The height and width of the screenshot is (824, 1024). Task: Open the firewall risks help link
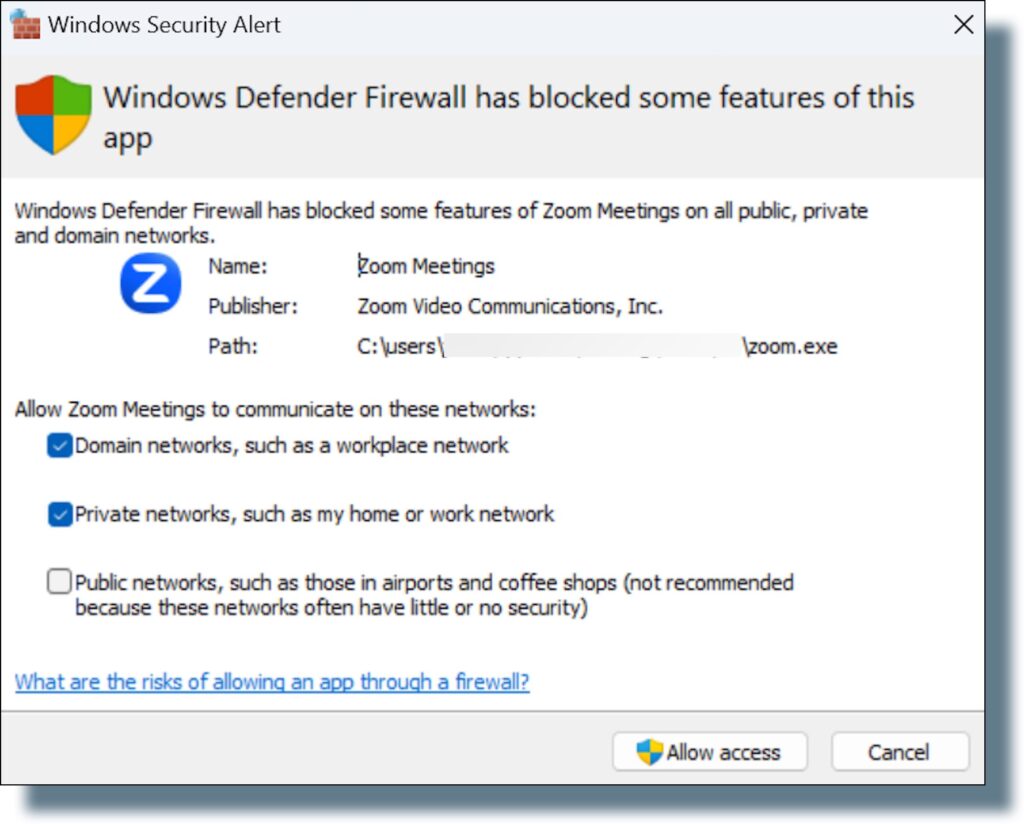coord(272,682)
